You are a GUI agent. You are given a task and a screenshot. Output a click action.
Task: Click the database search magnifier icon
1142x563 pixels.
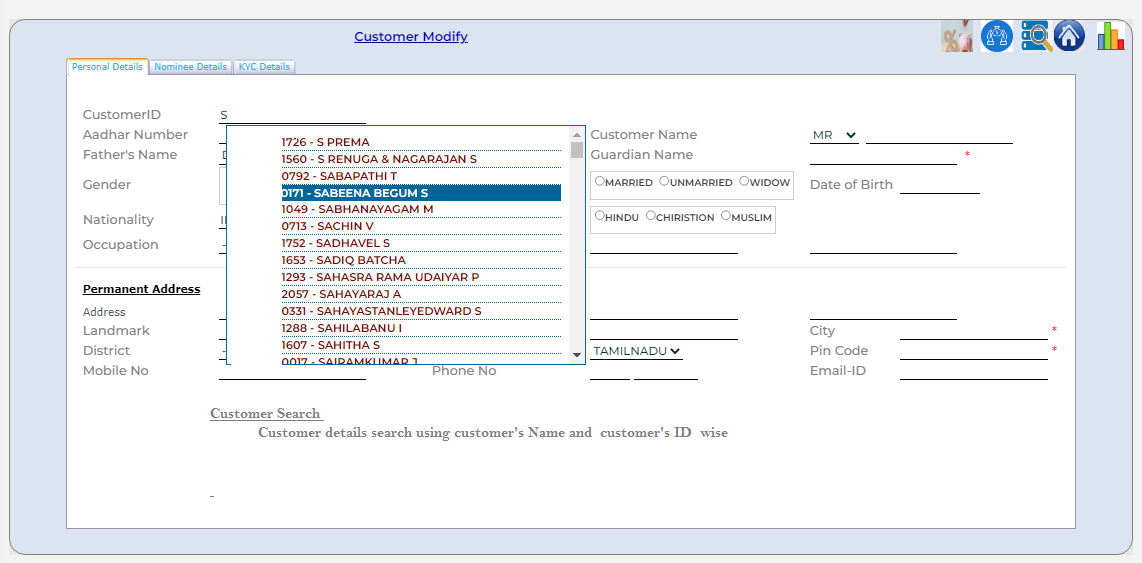[x=1036, y=35]
